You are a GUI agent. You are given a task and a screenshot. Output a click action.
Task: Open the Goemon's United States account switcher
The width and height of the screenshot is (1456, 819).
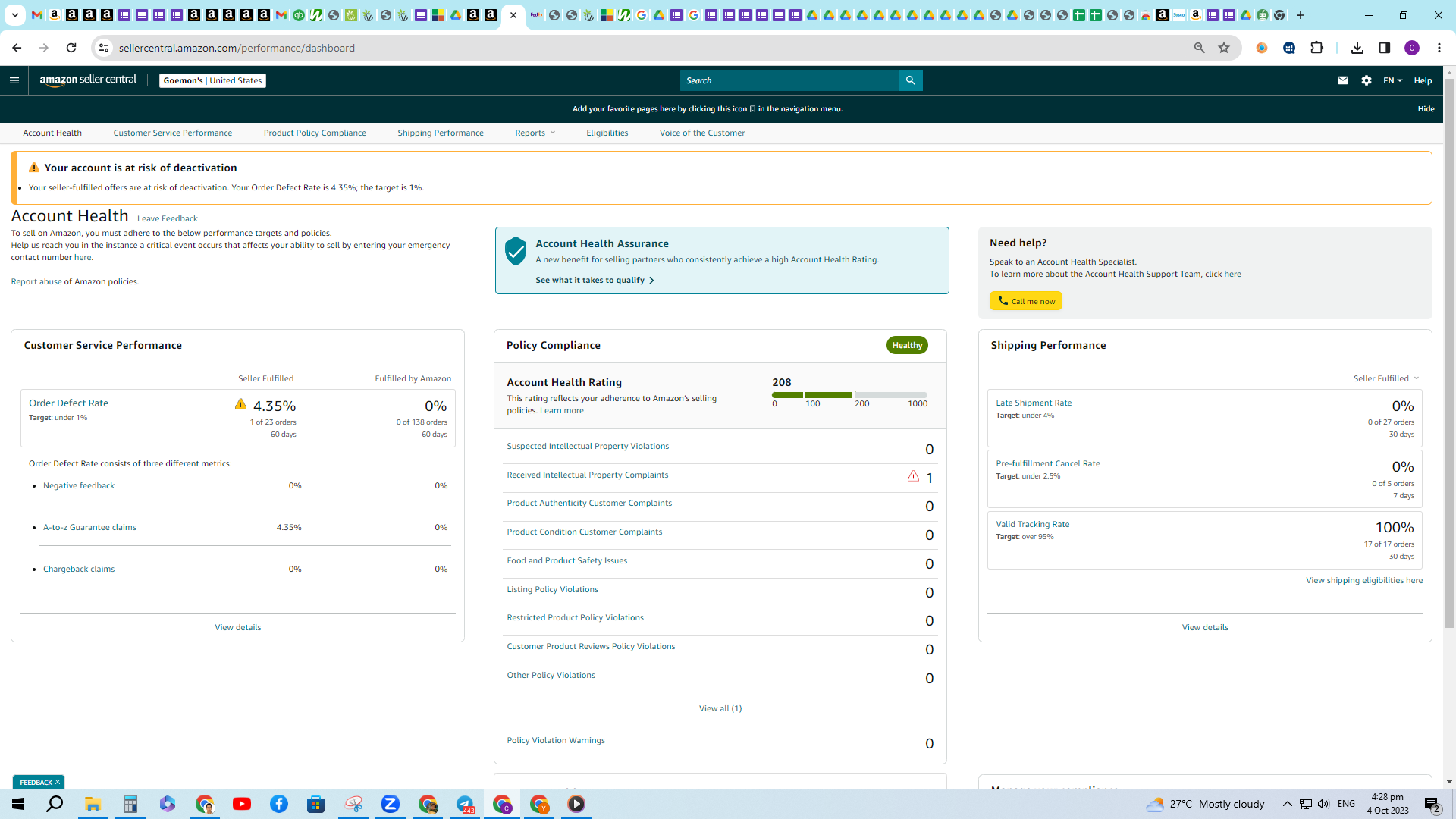tap(212, 80)
